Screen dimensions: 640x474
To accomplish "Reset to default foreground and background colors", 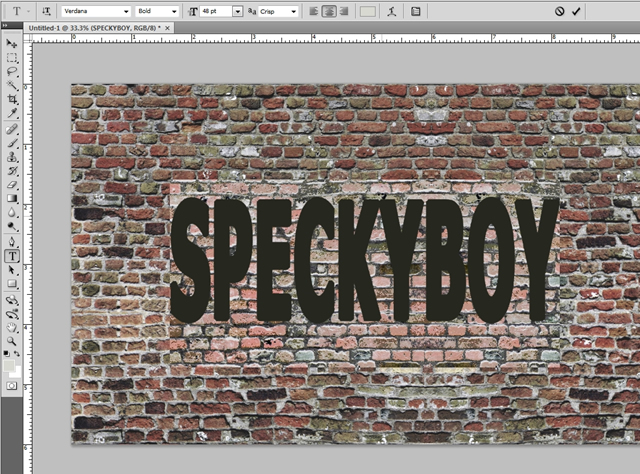I will (x=7, y=353).
